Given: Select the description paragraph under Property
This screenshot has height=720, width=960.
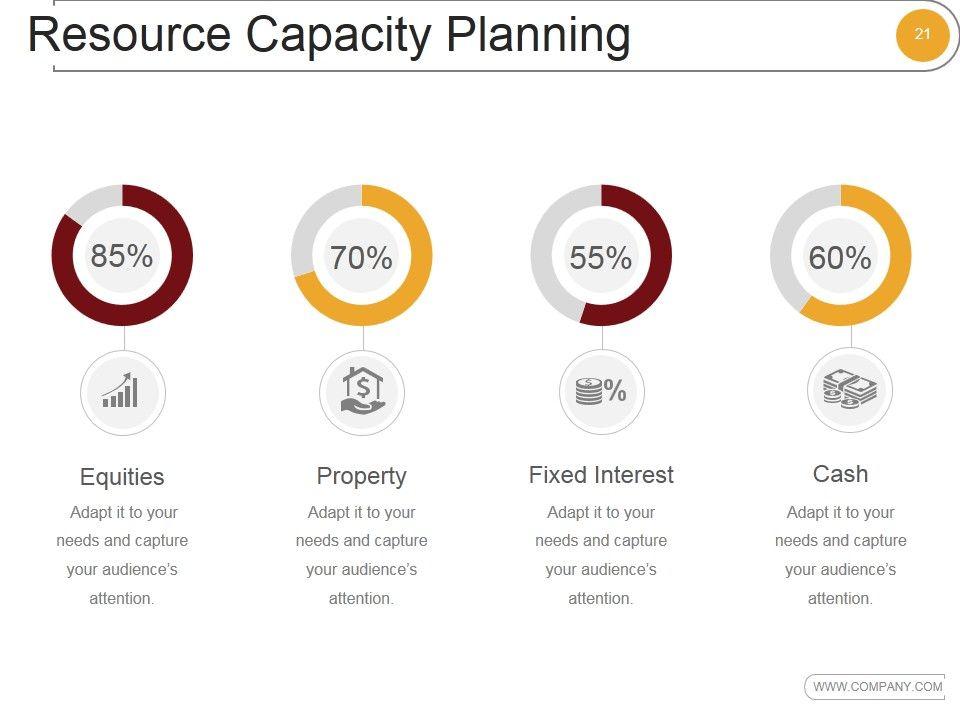Looking at the screenshot, I should [361, 555].
